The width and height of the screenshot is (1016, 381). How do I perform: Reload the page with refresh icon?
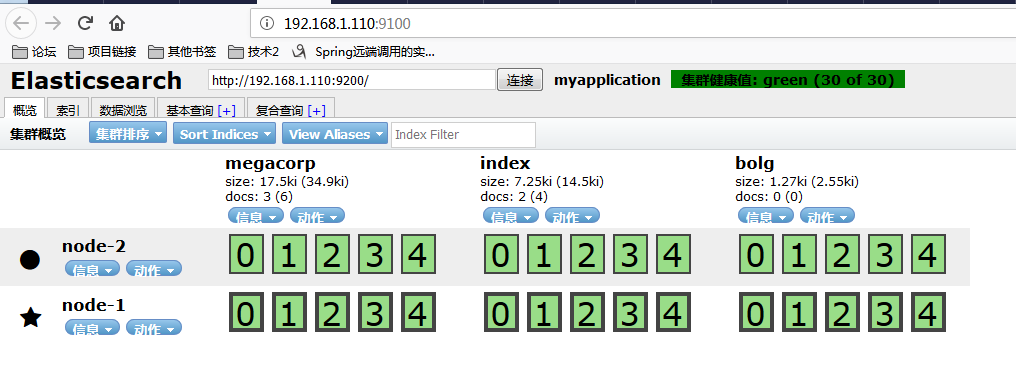tap(85, 23)
